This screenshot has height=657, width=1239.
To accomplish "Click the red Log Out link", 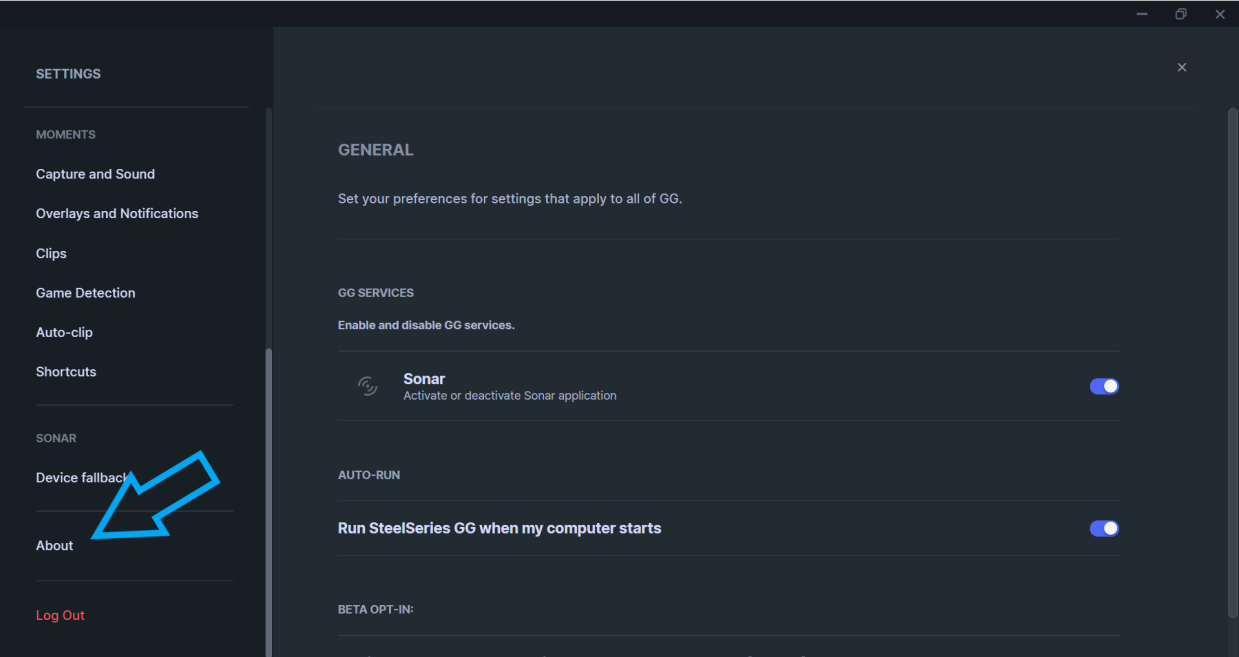I will (60, 615).
